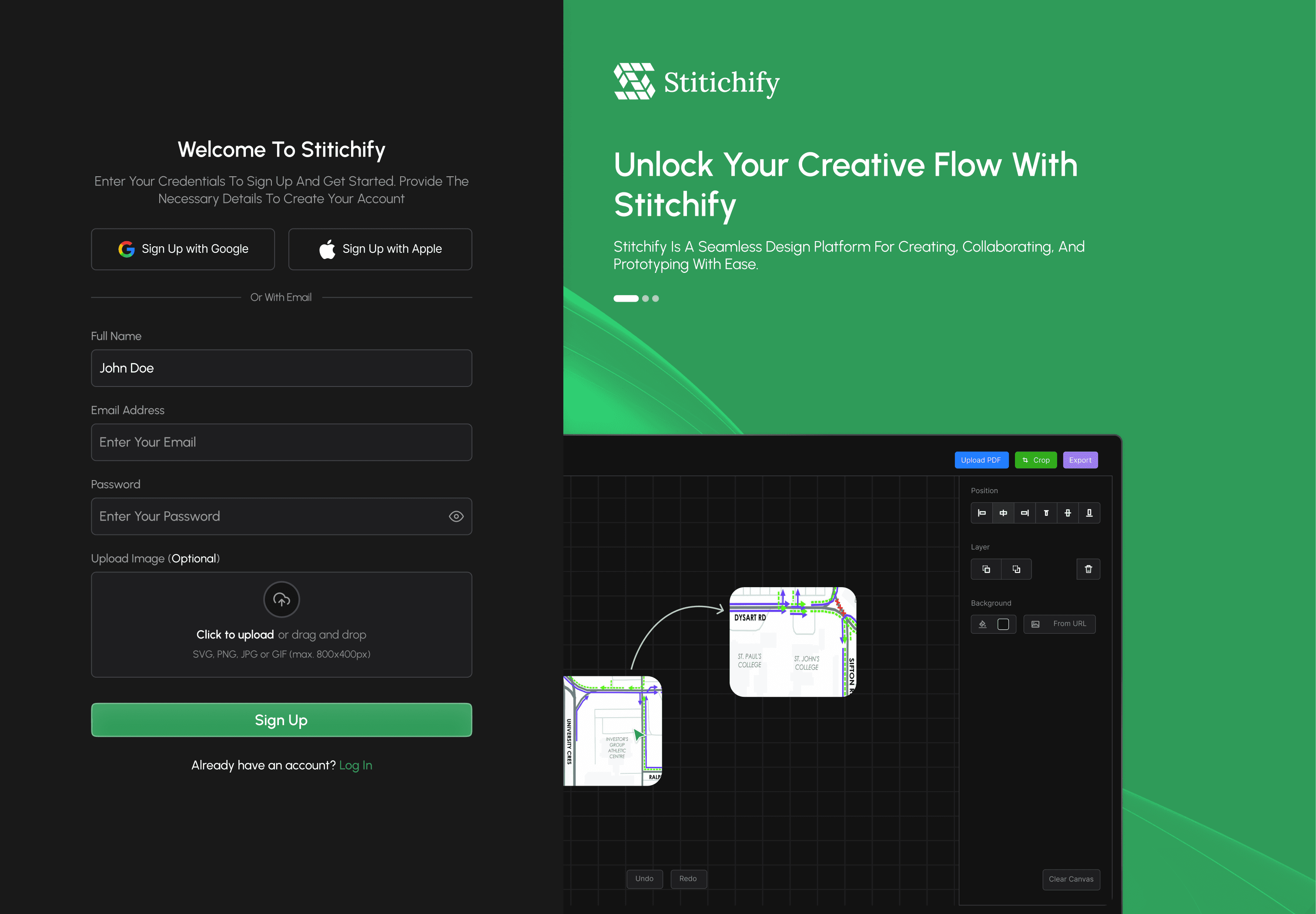
Task: Click the align top position icon
Action: pos(1046,513)
